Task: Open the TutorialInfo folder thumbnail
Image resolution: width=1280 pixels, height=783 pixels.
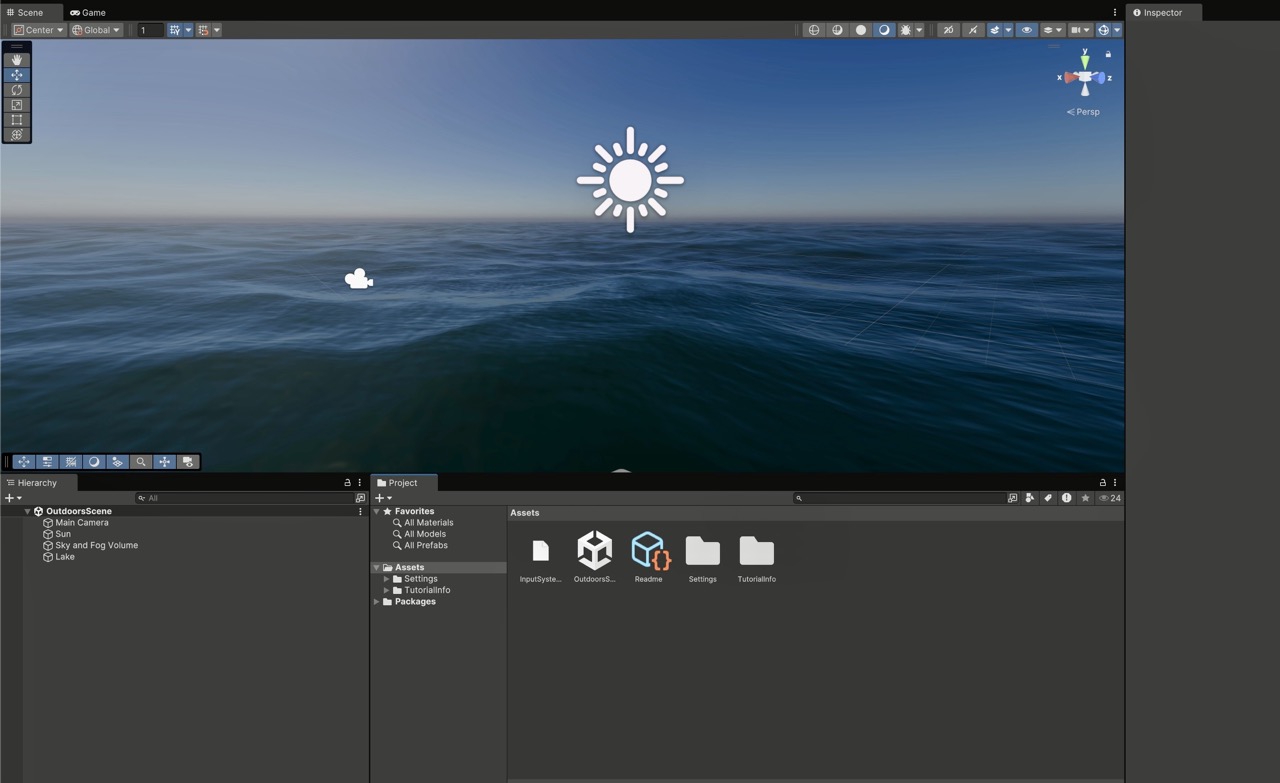Action: click(x=756, y=557)
